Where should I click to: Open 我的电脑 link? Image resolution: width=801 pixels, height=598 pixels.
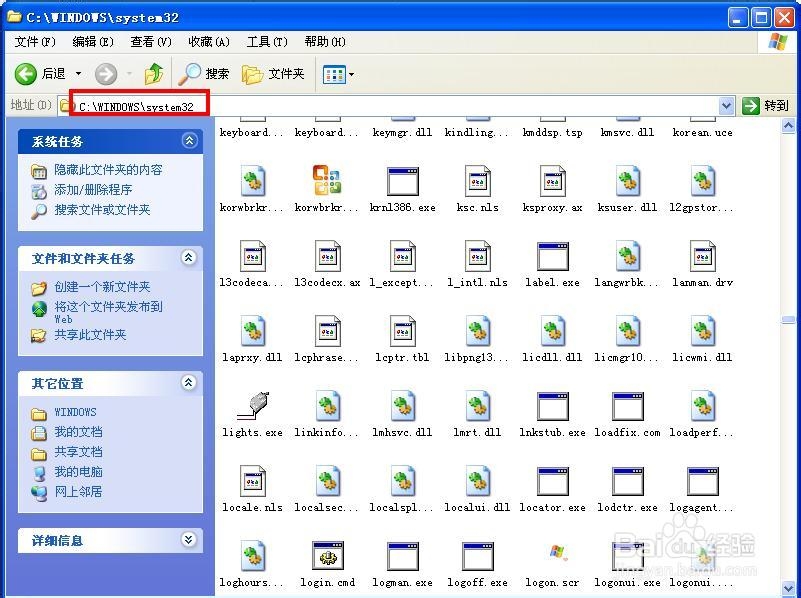point(78,472)
